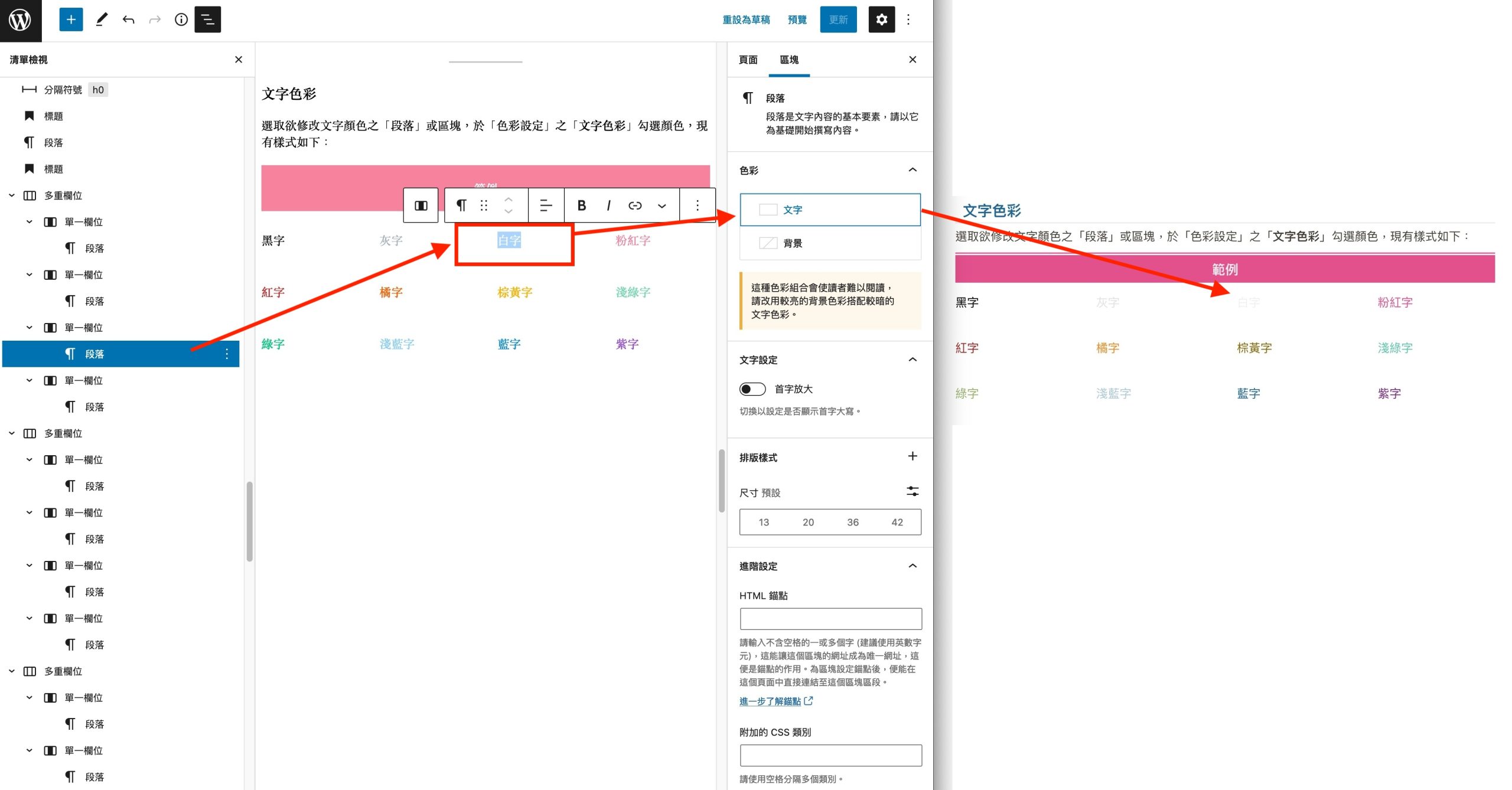Image resolution: width=1512 pixels, height=790 pixels.
Task: Open settings gear in top bar
Action: [881, 19]
